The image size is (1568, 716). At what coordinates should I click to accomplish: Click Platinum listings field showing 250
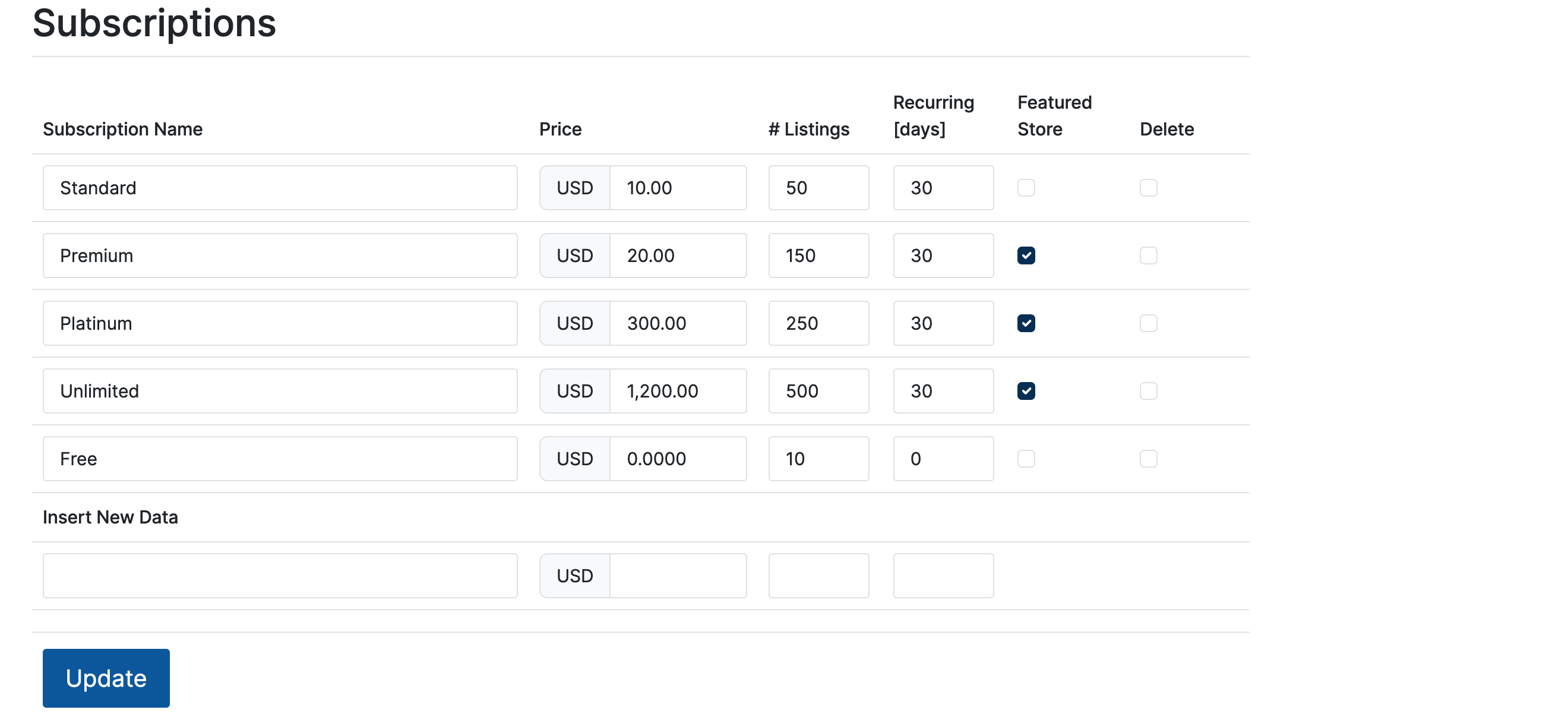pyautogui.click(x=818, y=323)
